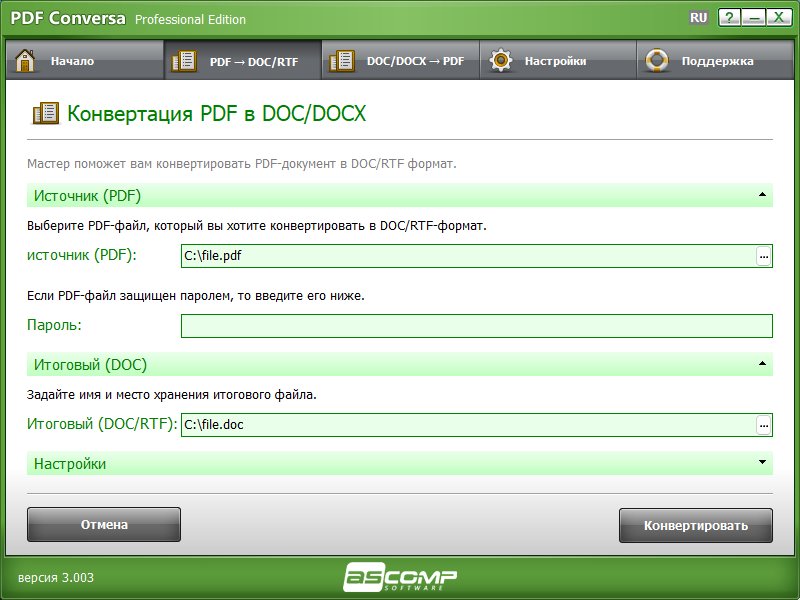Image resolution: width=800 pixels, height=600 pixels.
Task: Open the Поддержка tab
Action: click(715, 61)
